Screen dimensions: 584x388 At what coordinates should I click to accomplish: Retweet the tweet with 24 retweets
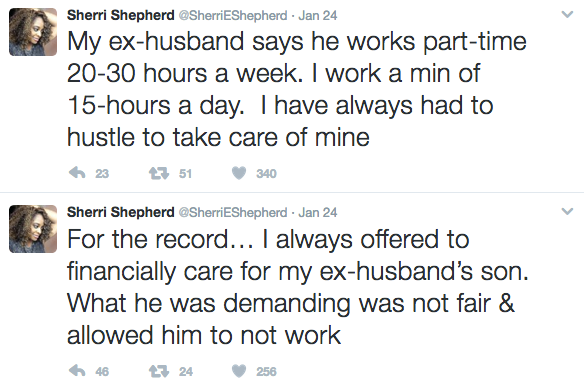159,371
